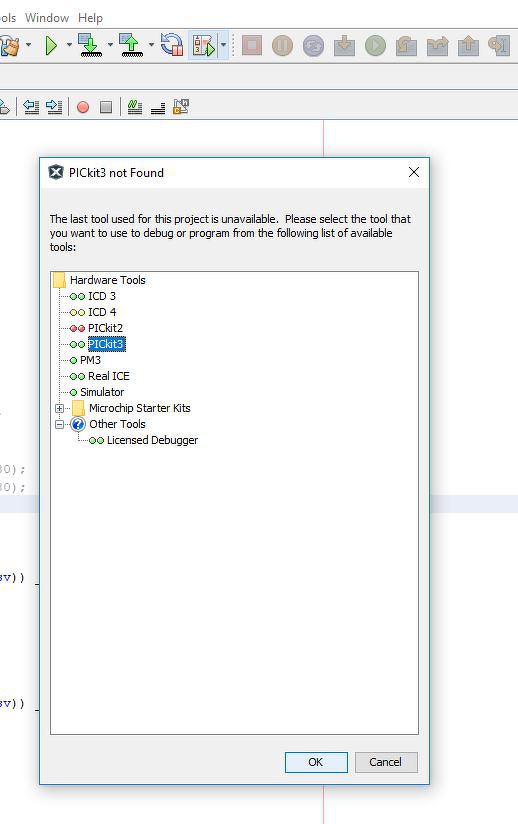The image size is (518, 824).
Task: Select the Microchip Starter Kits folder label
Action: 140,408
